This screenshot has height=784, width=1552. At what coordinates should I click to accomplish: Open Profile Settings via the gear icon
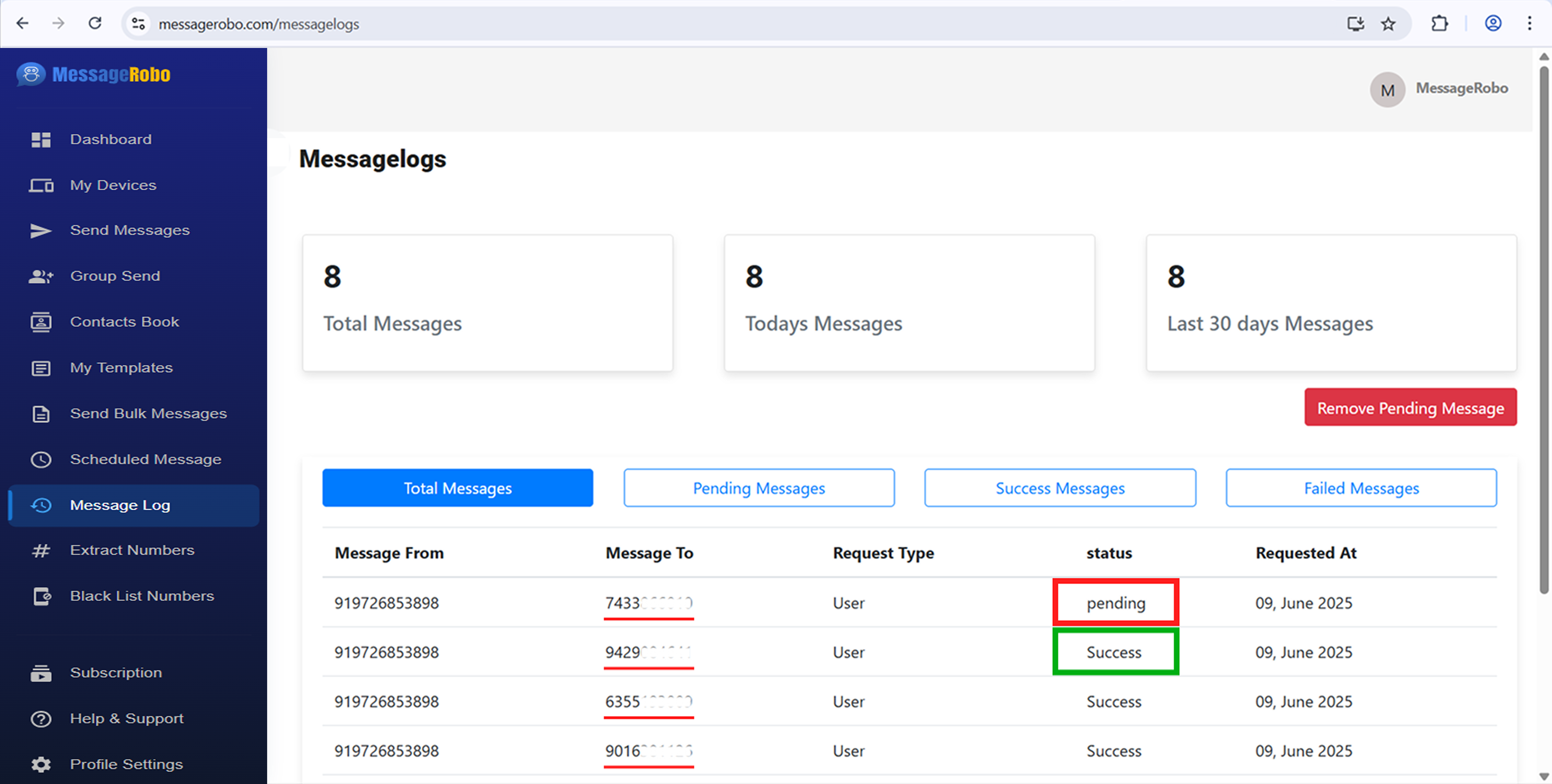coord(40,764)
